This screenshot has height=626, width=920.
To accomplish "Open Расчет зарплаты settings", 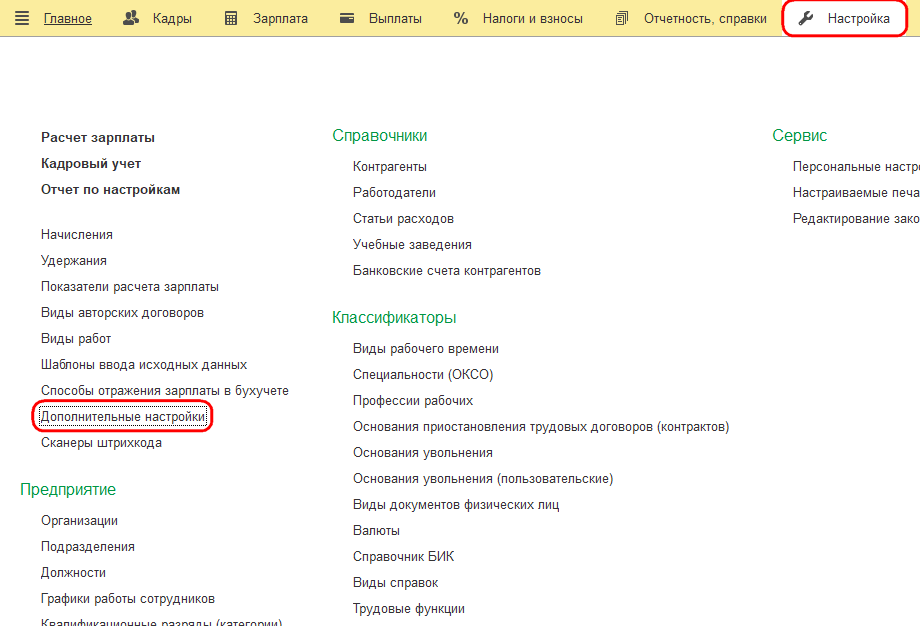I will point(98,137).
